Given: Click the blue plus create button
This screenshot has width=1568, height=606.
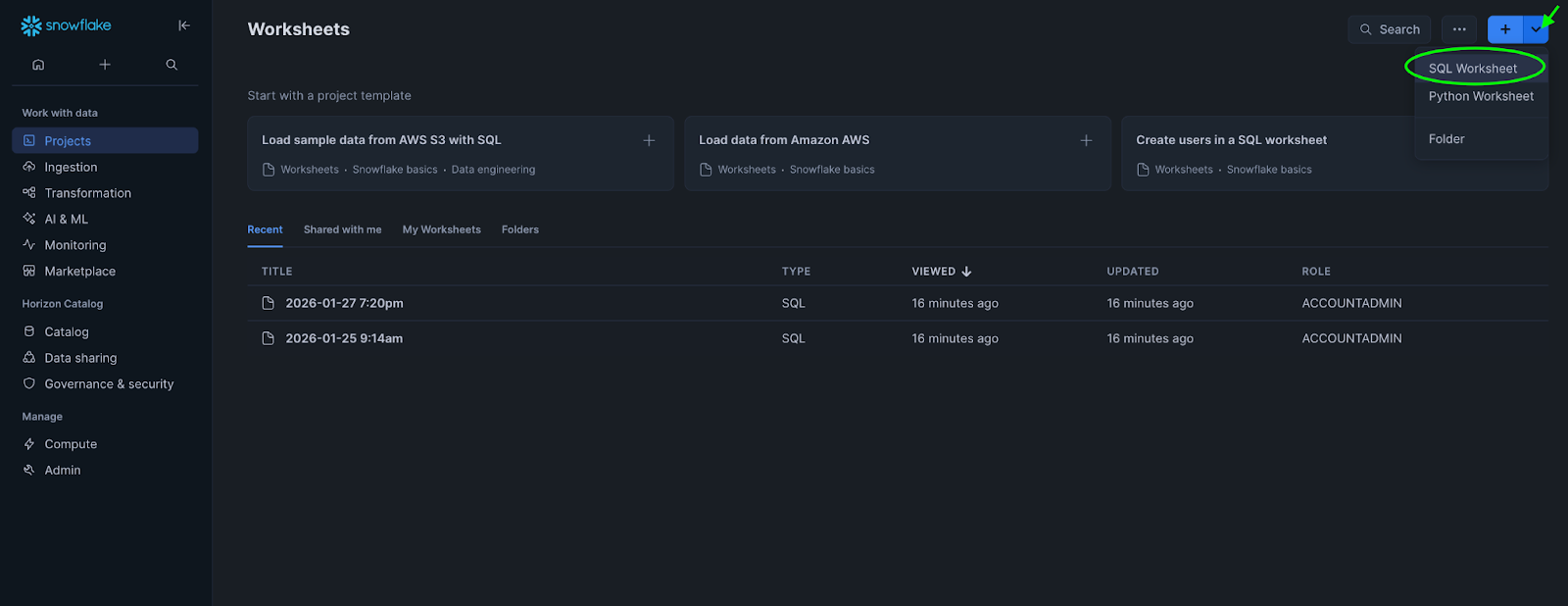Looking at the screenshot, I should click(x=1504, y=29).
